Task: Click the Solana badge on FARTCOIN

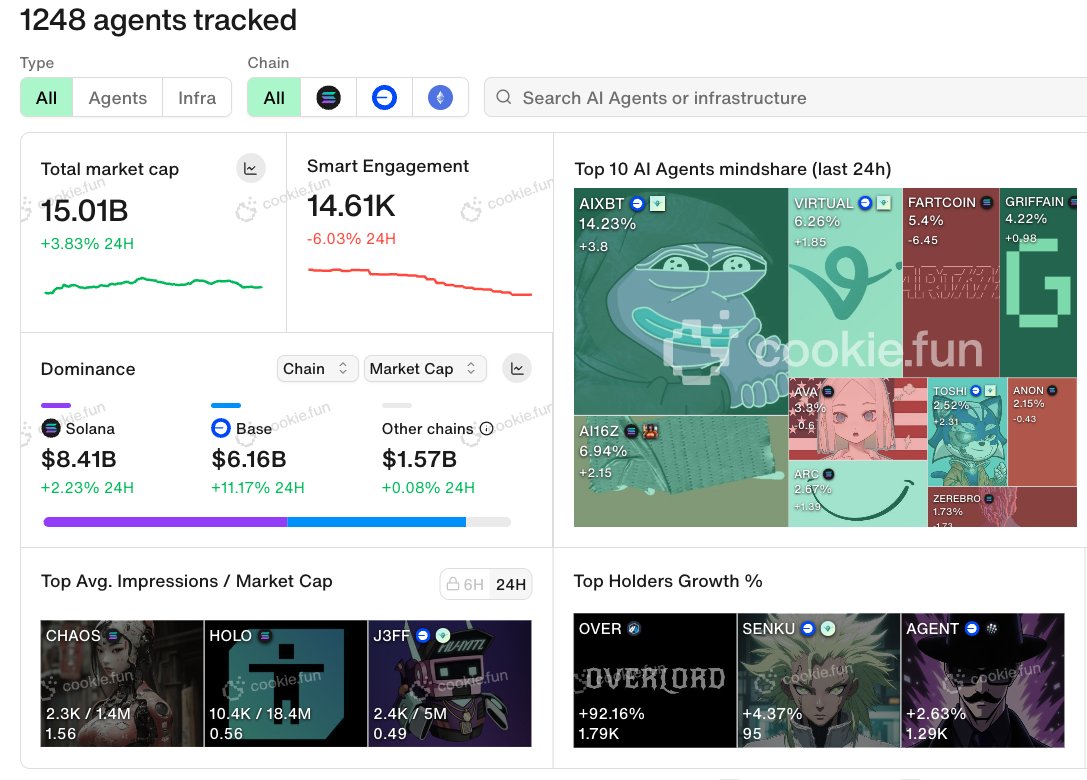Action: coord(986,202)
